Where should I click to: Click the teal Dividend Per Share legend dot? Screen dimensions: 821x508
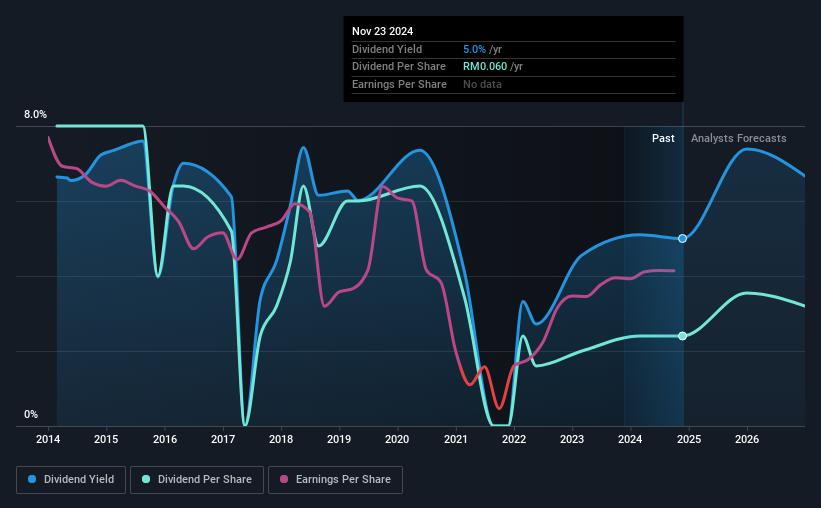point(146,479)
